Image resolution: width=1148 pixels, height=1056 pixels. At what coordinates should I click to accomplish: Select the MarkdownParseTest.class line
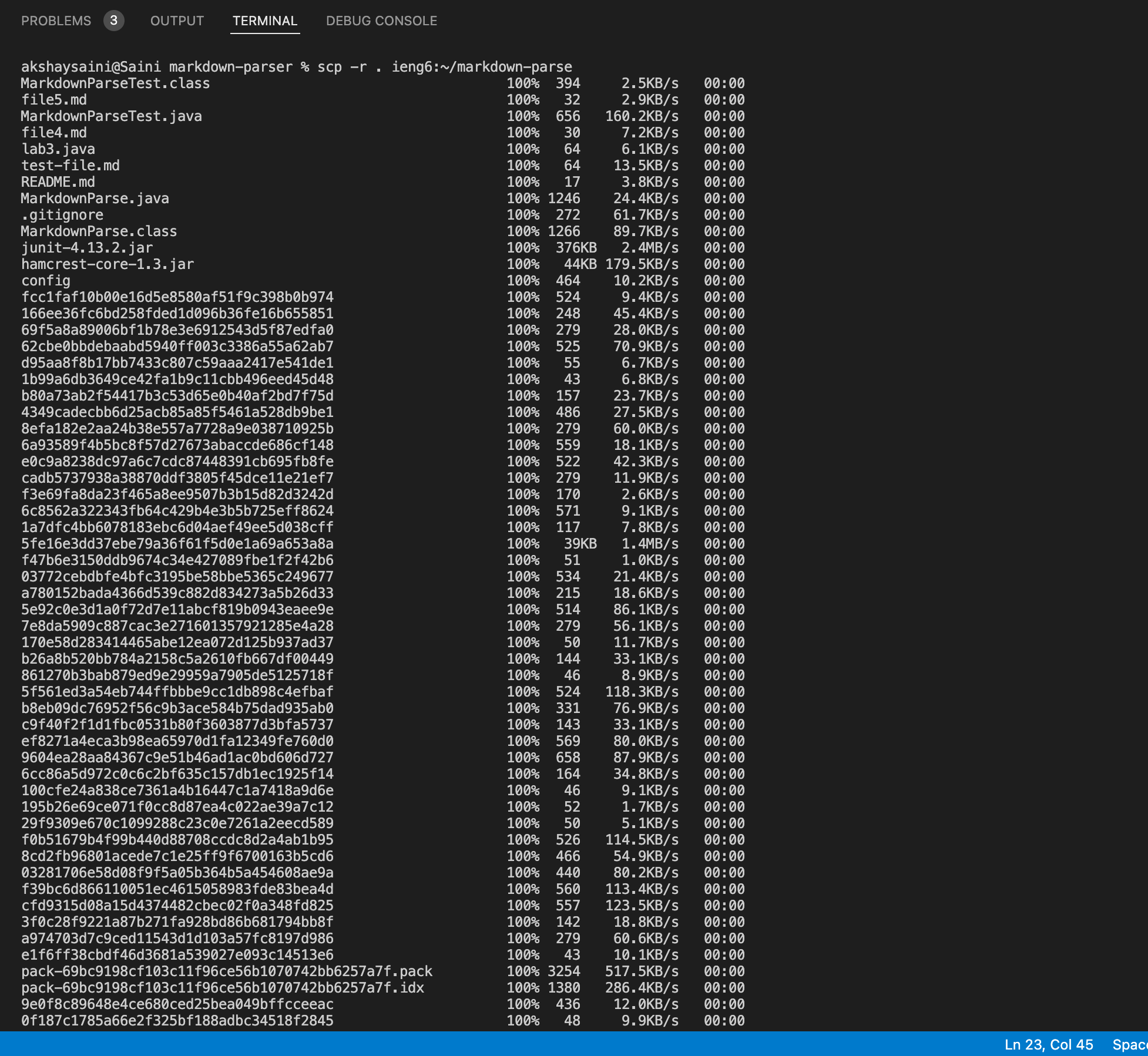coord(115,83)
